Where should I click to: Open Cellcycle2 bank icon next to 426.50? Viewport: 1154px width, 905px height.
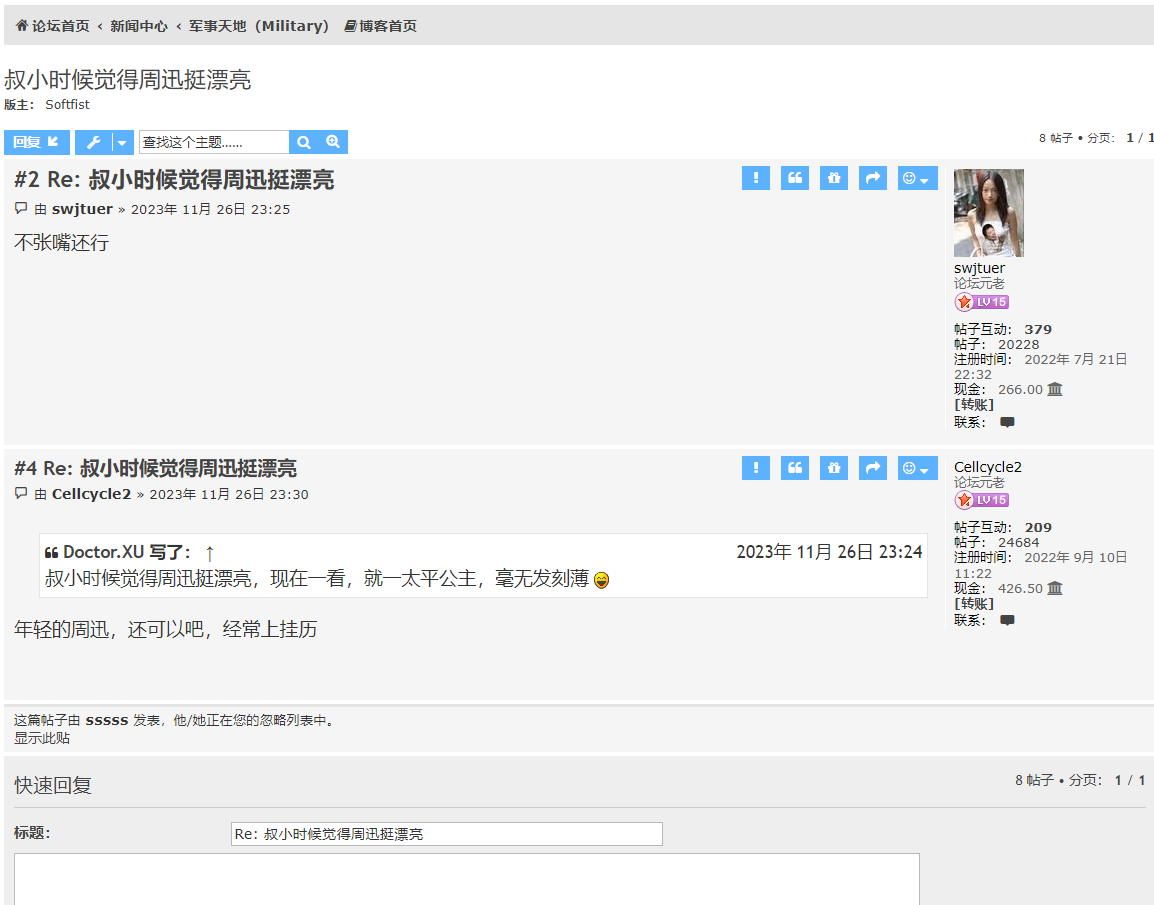(x=1055, y=588)
